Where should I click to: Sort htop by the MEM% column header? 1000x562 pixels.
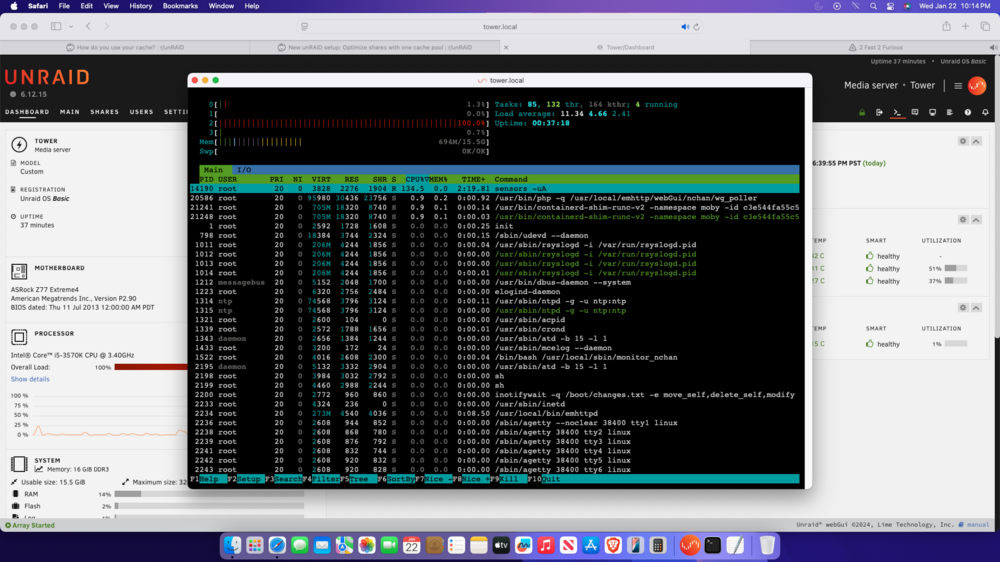tap(438, 179)
